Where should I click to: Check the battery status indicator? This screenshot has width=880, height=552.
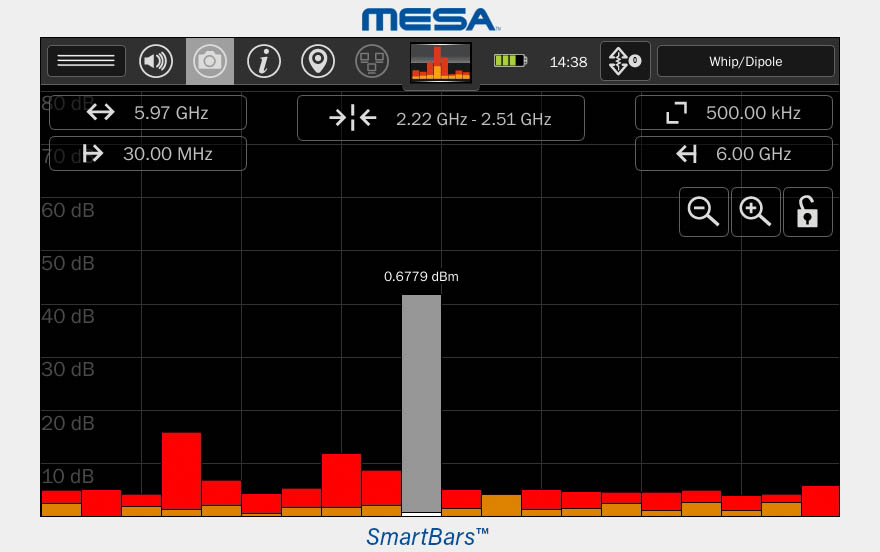(510, 61)
